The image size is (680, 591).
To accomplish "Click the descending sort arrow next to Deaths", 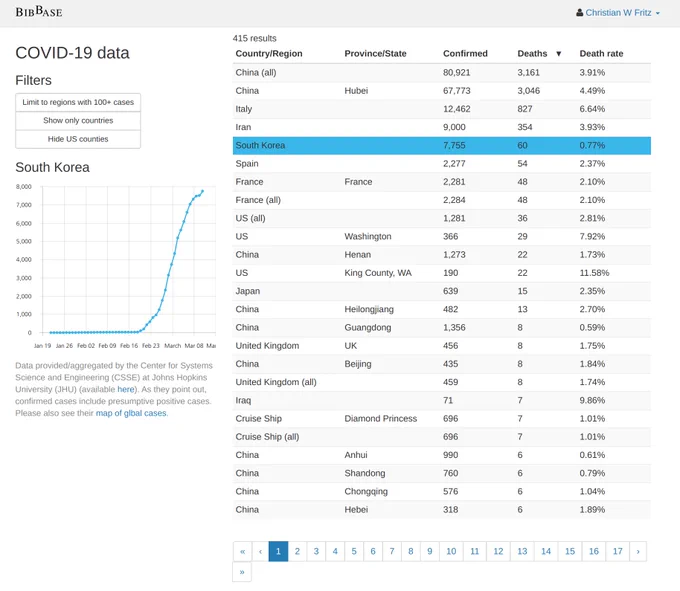I will tap(559, 54).
